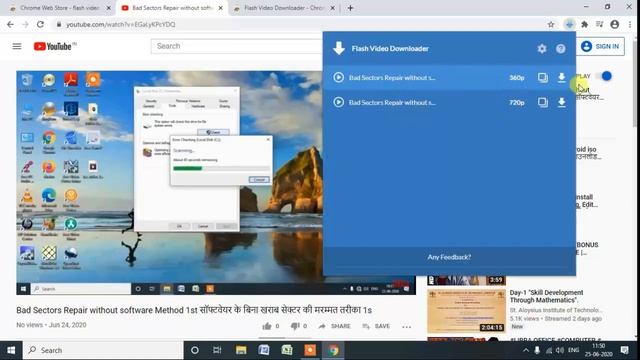Screen dimensions: 640x360
Task: Open Chrome from the taskbar
Action: 333,350
